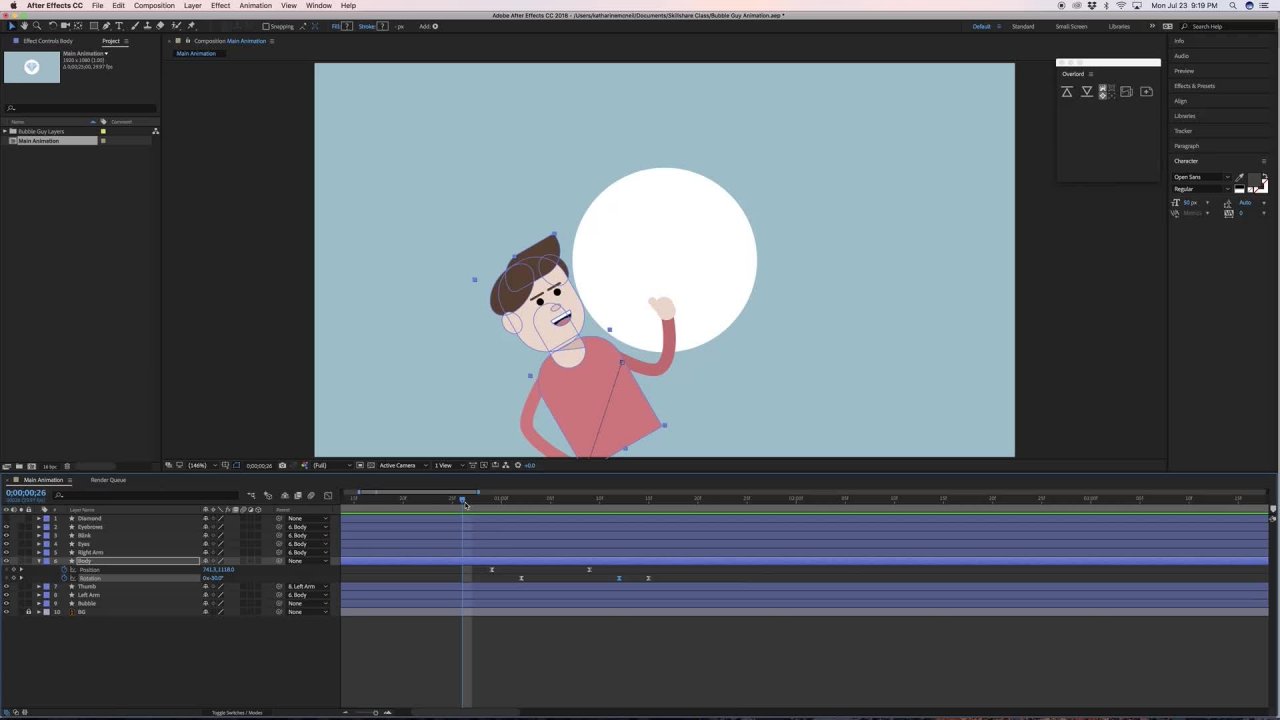Open the Thumb layer parent dropdown
1280x720 pixels.
pyautogui.click(x=306, y=587)
